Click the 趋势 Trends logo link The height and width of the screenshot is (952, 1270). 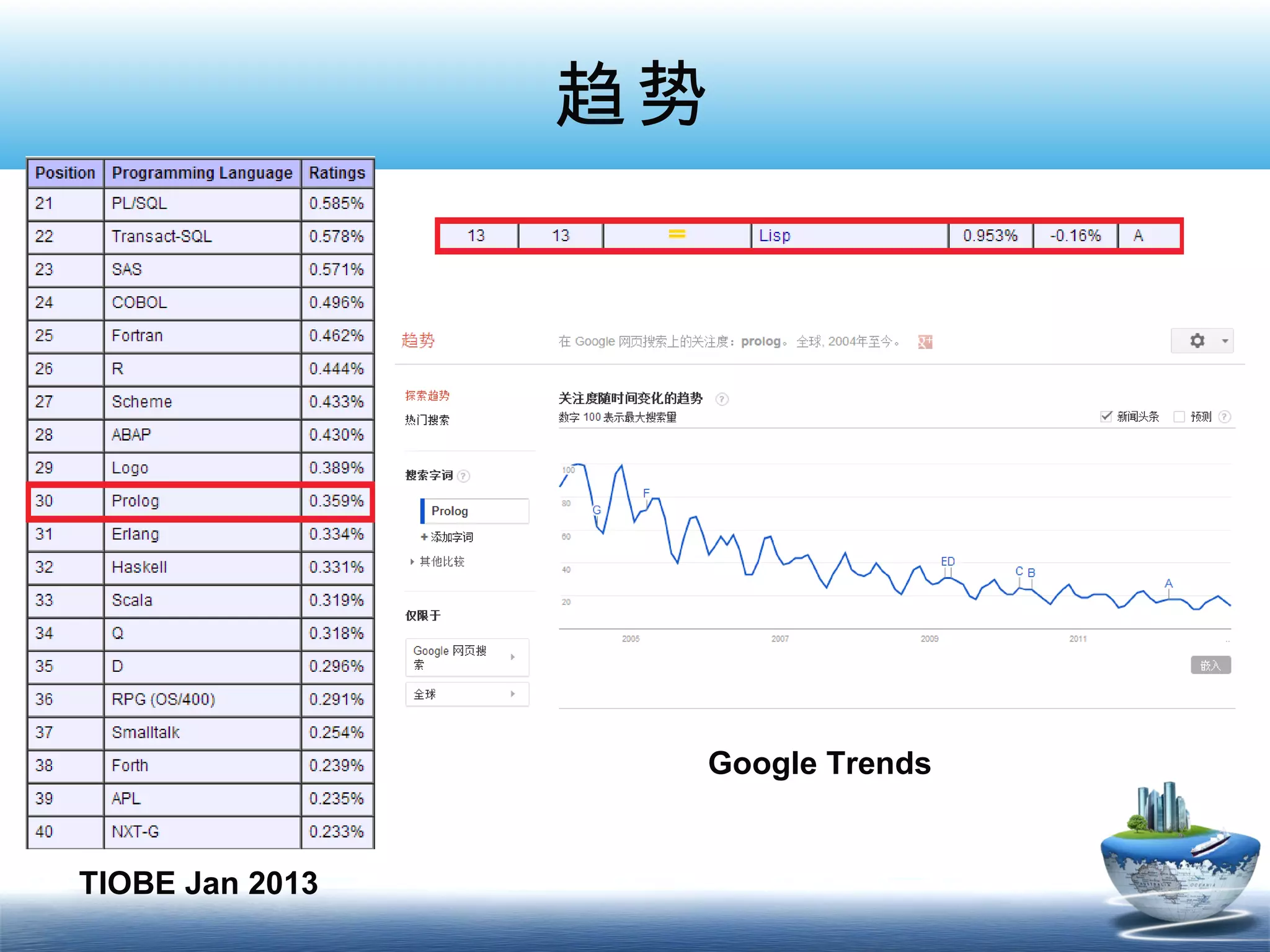coord(418,340)
